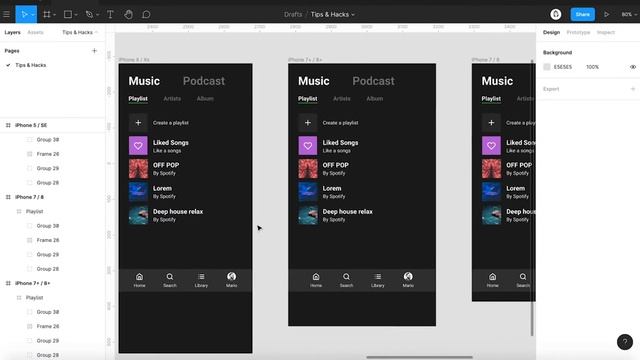640x360 pixels.
Task: Click the Podcast heading in the middle frame
Action: coord(373,81)
